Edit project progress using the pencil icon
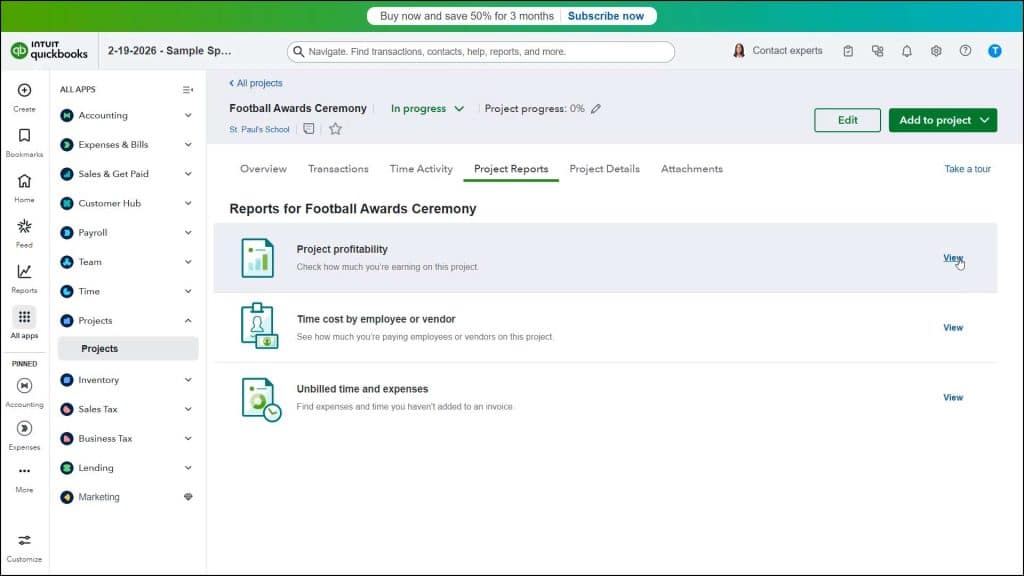Image resolution: width=1024 pixels, height=576 pixels. click(x=595, y=108)
